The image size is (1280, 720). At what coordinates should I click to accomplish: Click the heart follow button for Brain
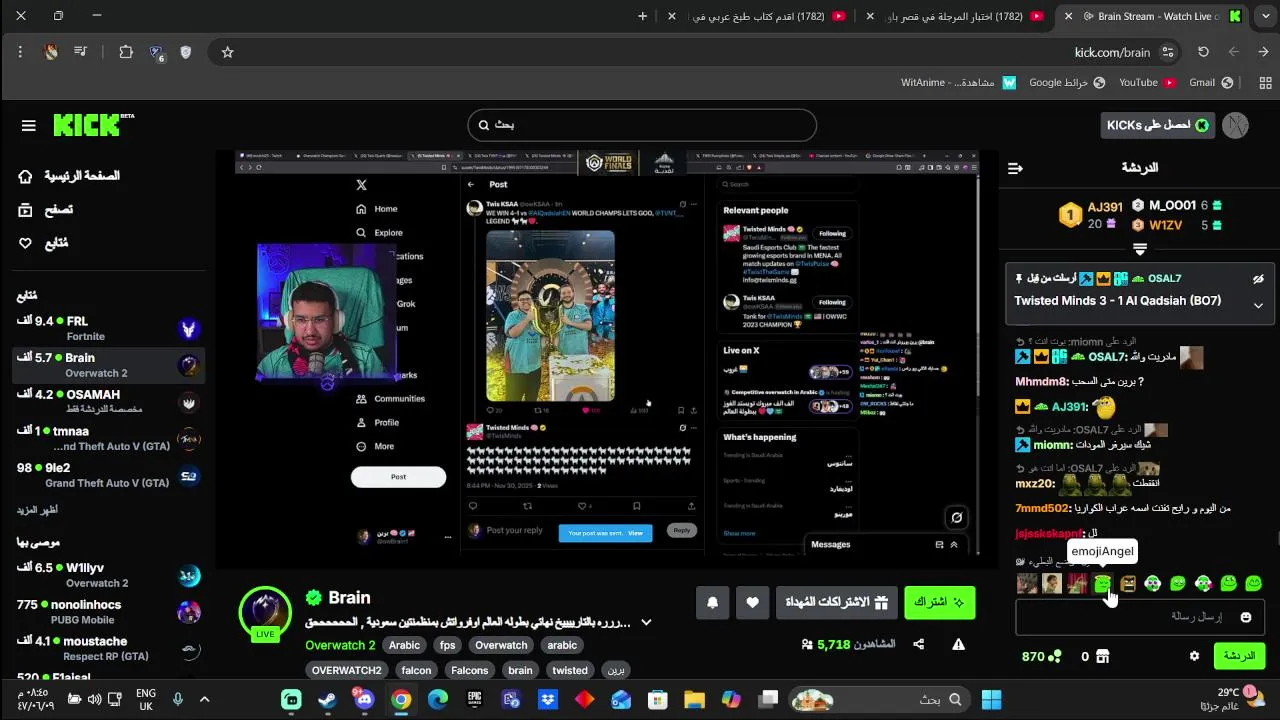coord(752,602)
